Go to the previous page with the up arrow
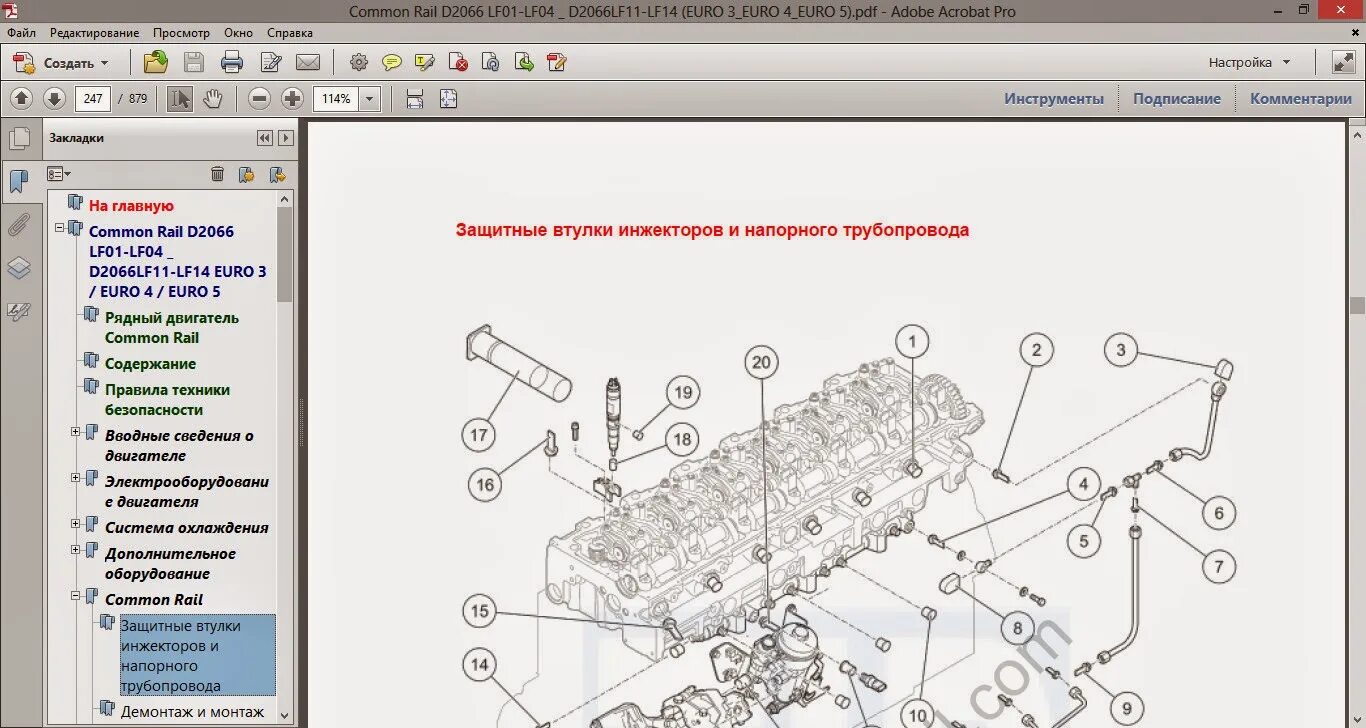The image size is (1366, 728). [x=22, y=98]
